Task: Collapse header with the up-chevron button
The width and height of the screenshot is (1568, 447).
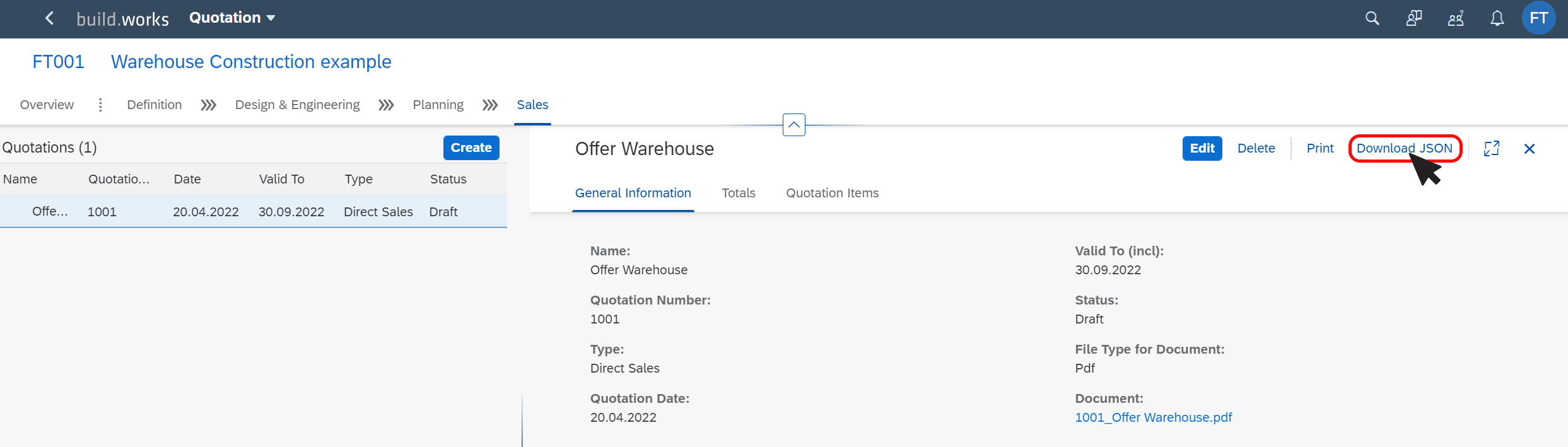Action: (794, 125)
